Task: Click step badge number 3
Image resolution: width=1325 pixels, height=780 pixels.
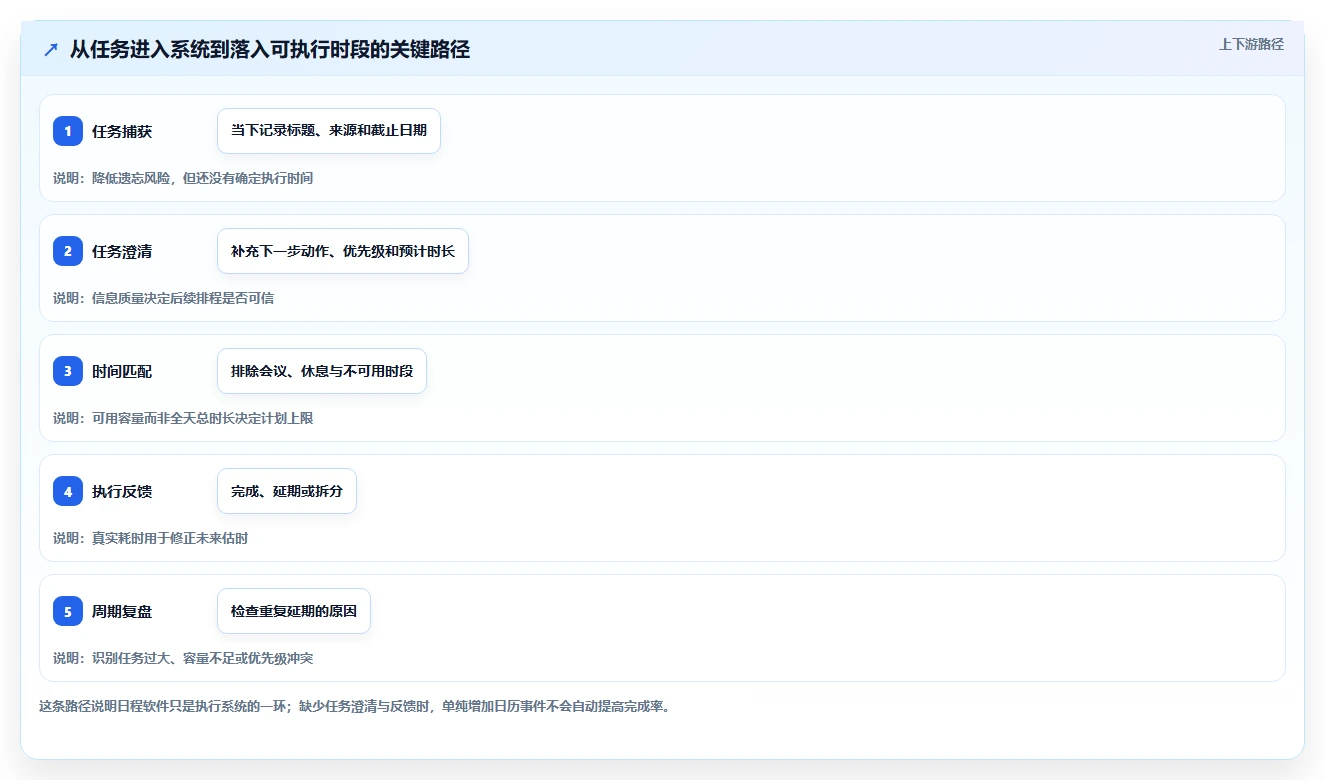Action: pyautogui.click(x=68, y=371)
